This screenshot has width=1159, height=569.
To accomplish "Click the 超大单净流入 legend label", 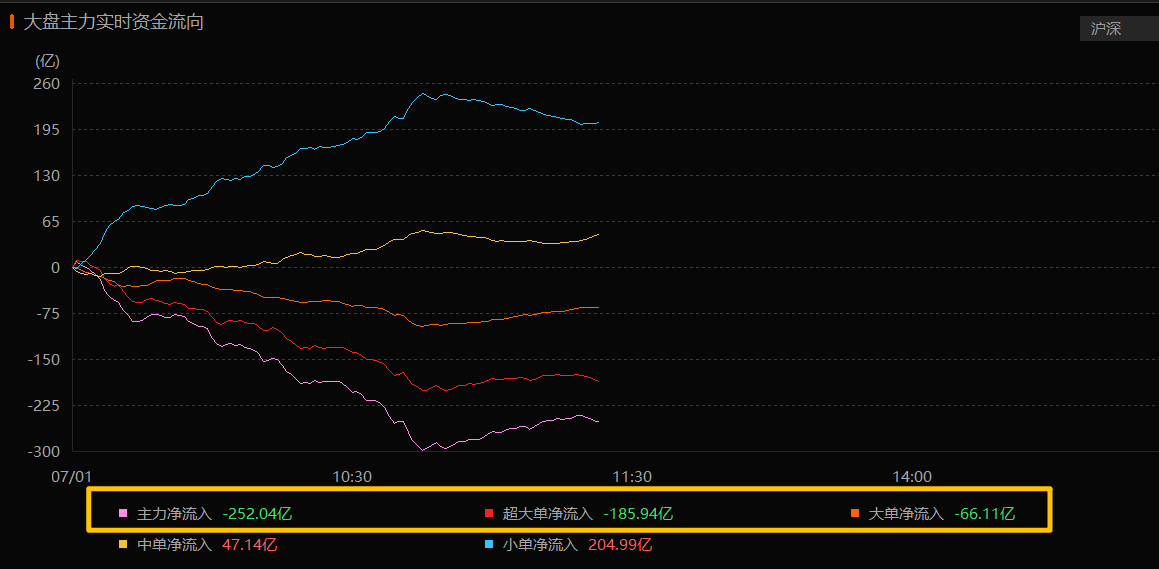I will pos(548,514).
